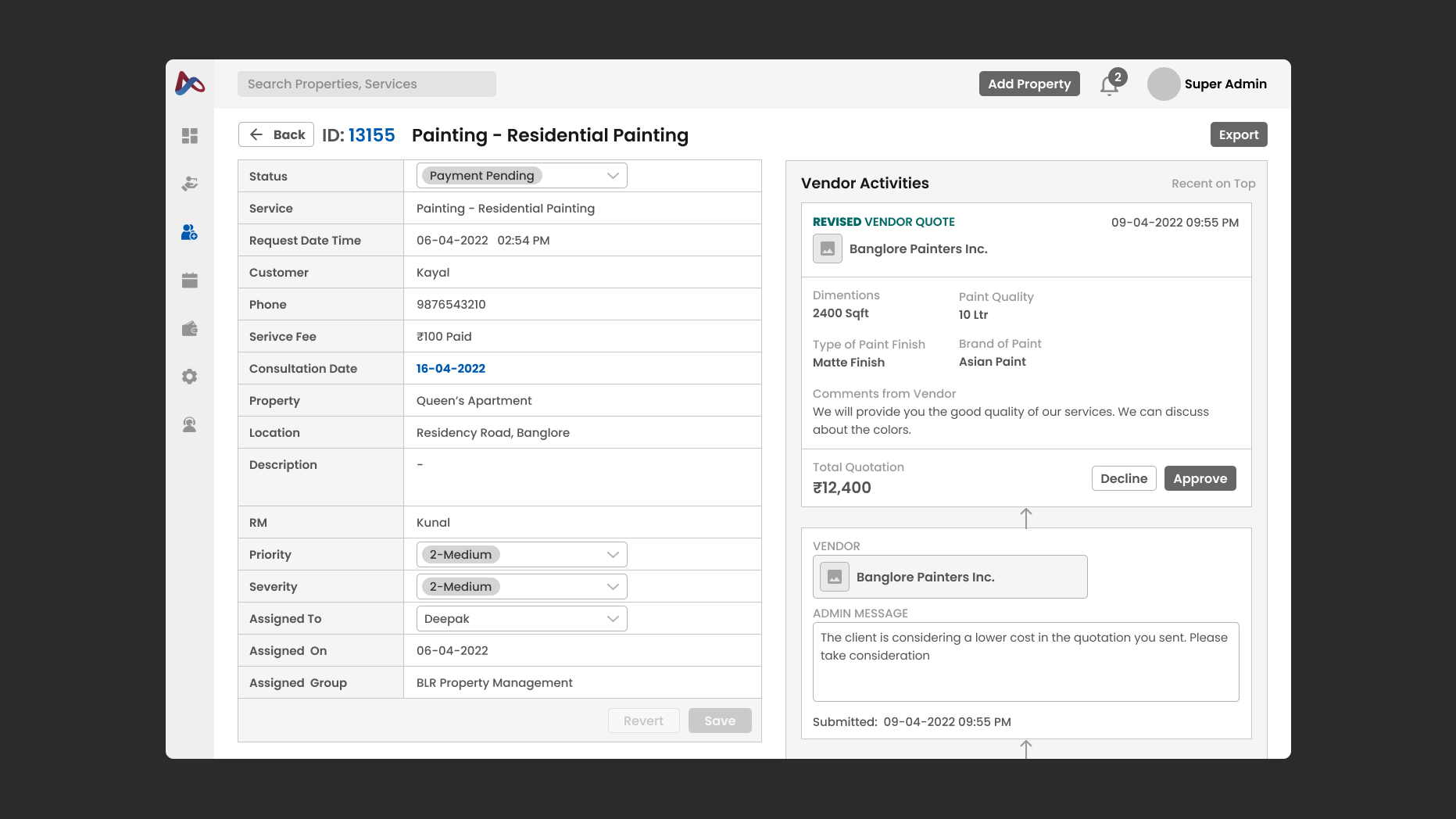This screenshot has height=819, width=1456.
Task: Click the Save button below assignment fields
Action: click(x=719, y=720)
